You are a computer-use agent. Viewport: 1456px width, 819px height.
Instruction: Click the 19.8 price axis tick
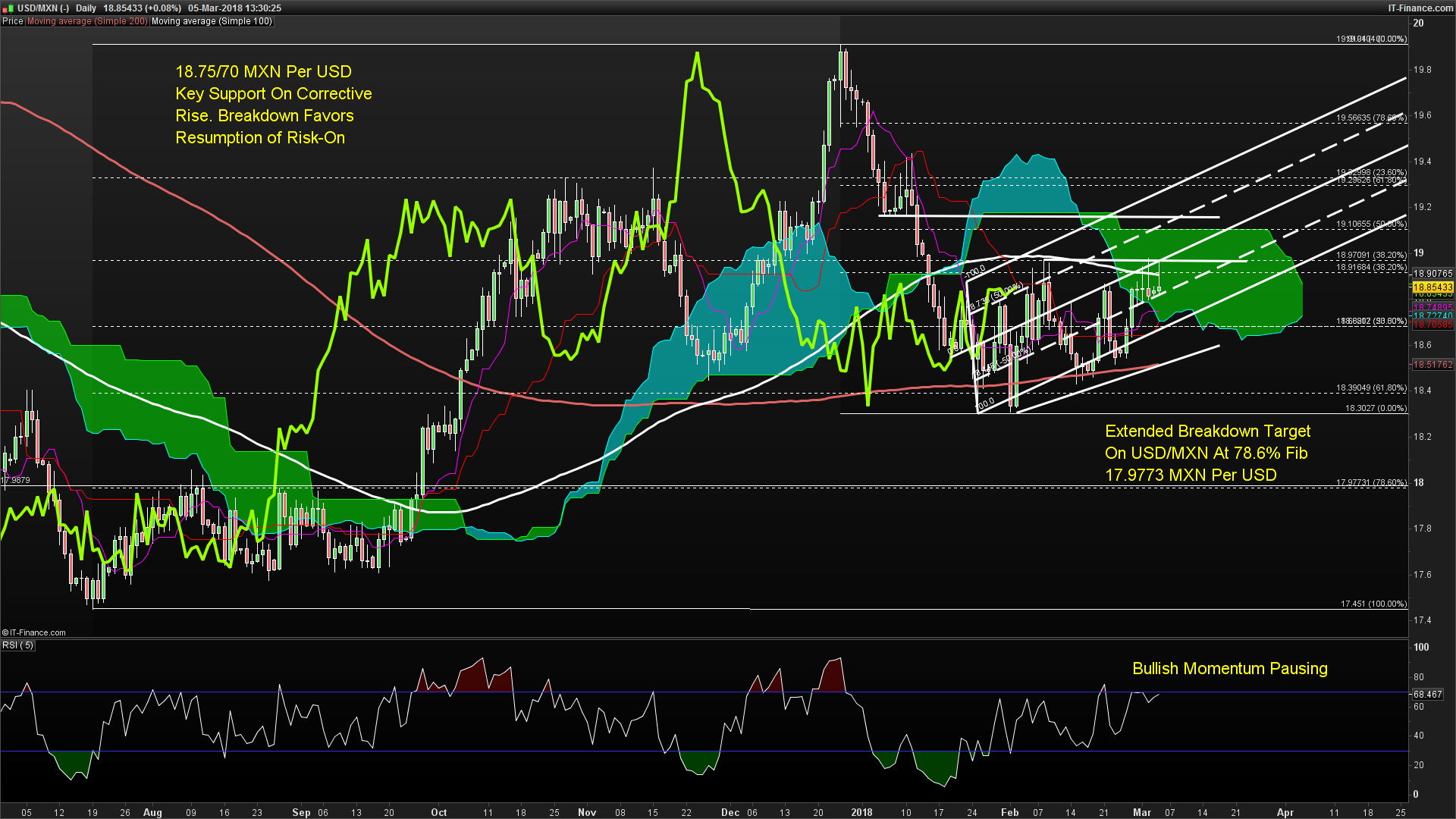click(x=1422, y=70)
